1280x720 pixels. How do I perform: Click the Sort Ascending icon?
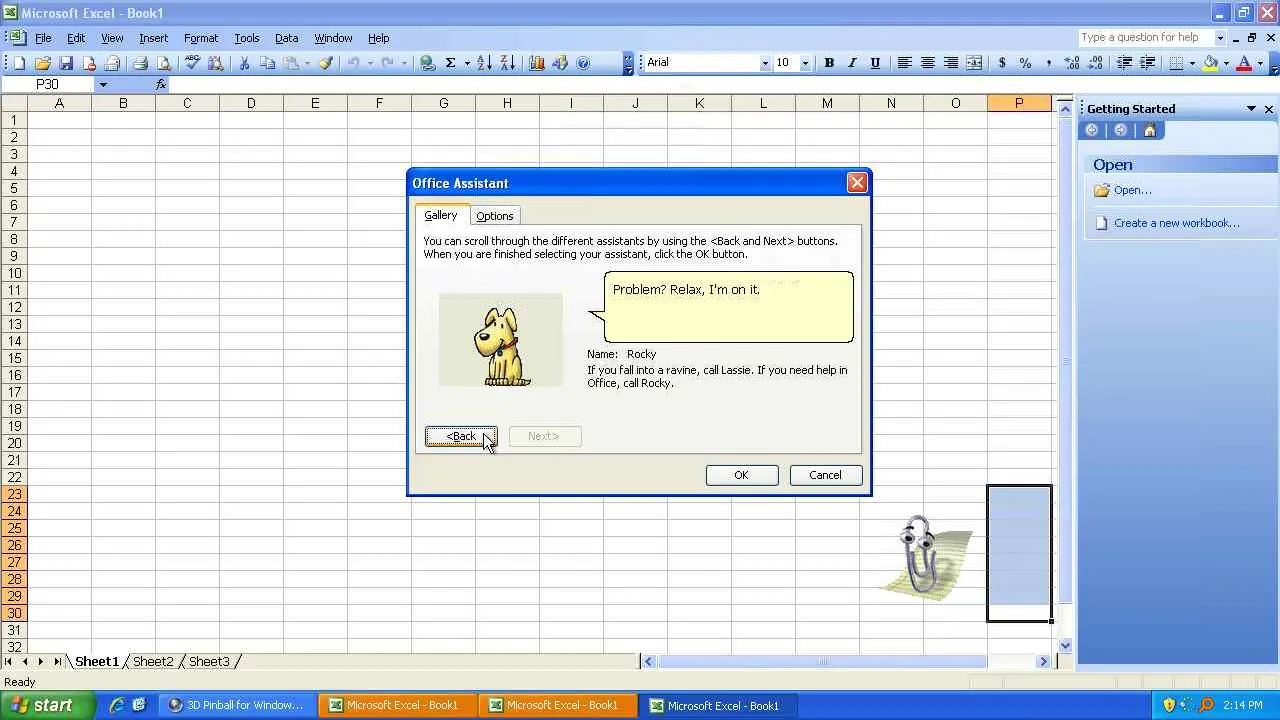tap(484, 63)
